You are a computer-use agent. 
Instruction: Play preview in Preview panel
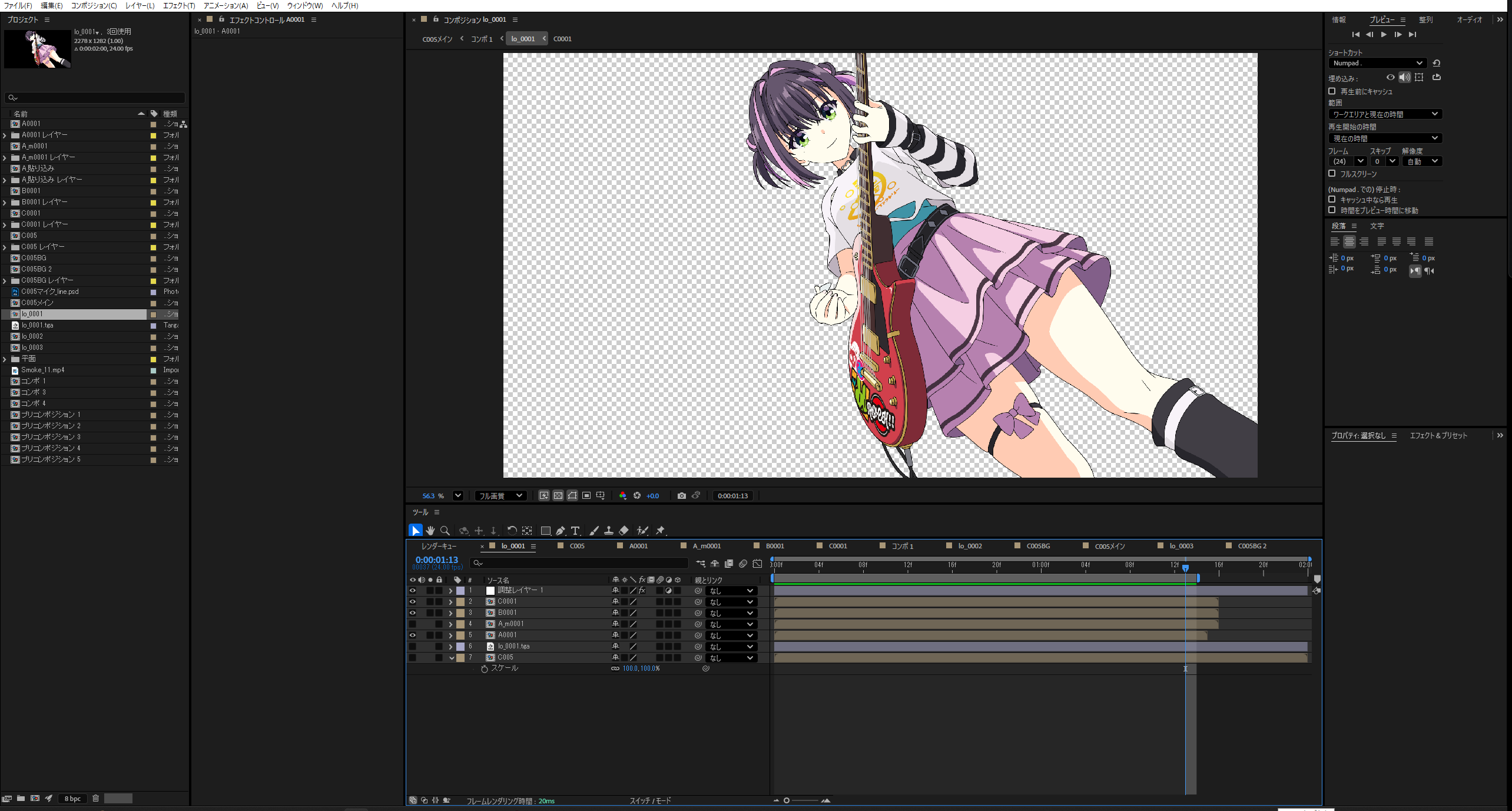tap(1384, 35)
